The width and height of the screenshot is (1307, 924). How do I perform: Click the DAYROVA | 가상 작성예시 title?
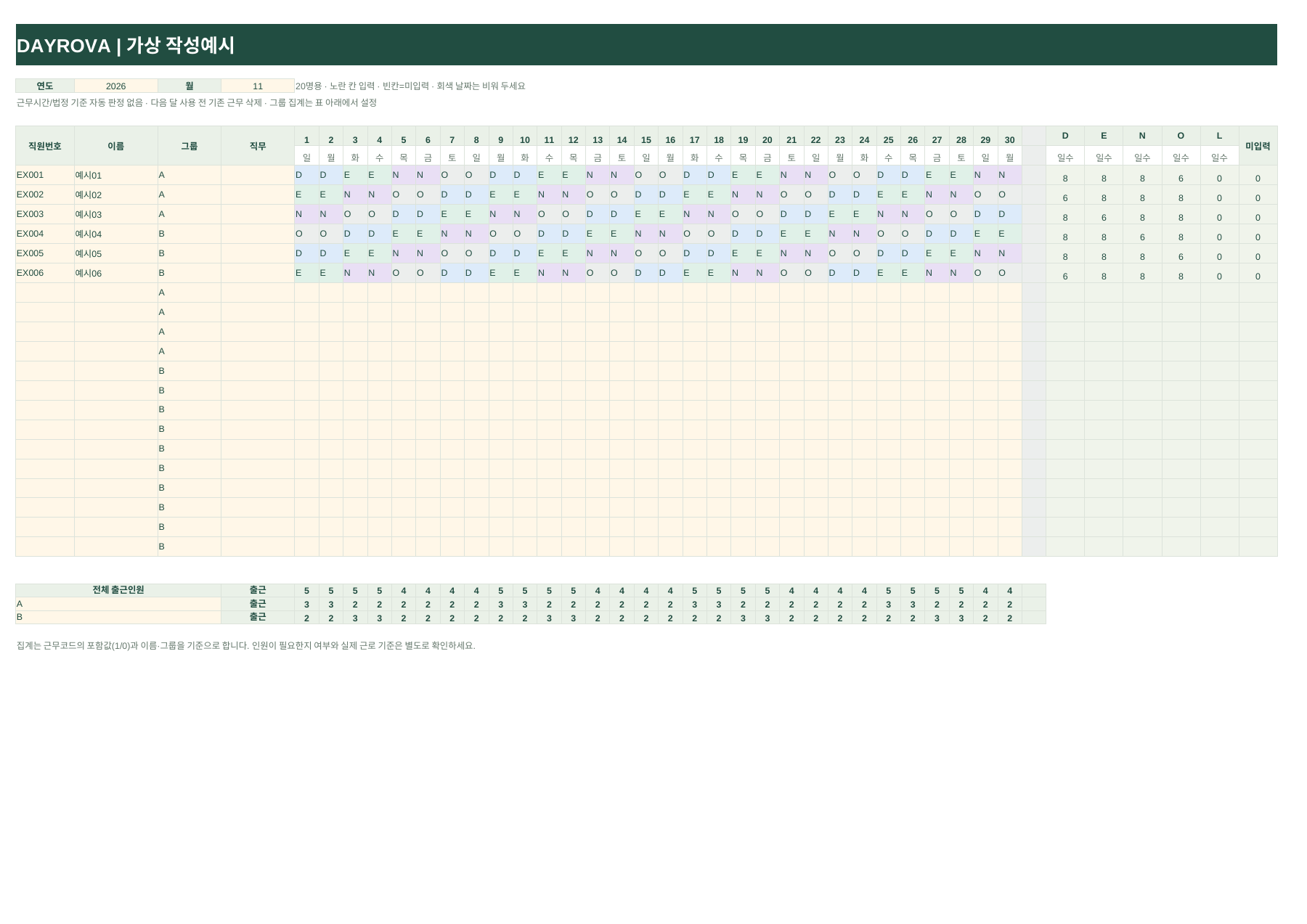[126, 45]
